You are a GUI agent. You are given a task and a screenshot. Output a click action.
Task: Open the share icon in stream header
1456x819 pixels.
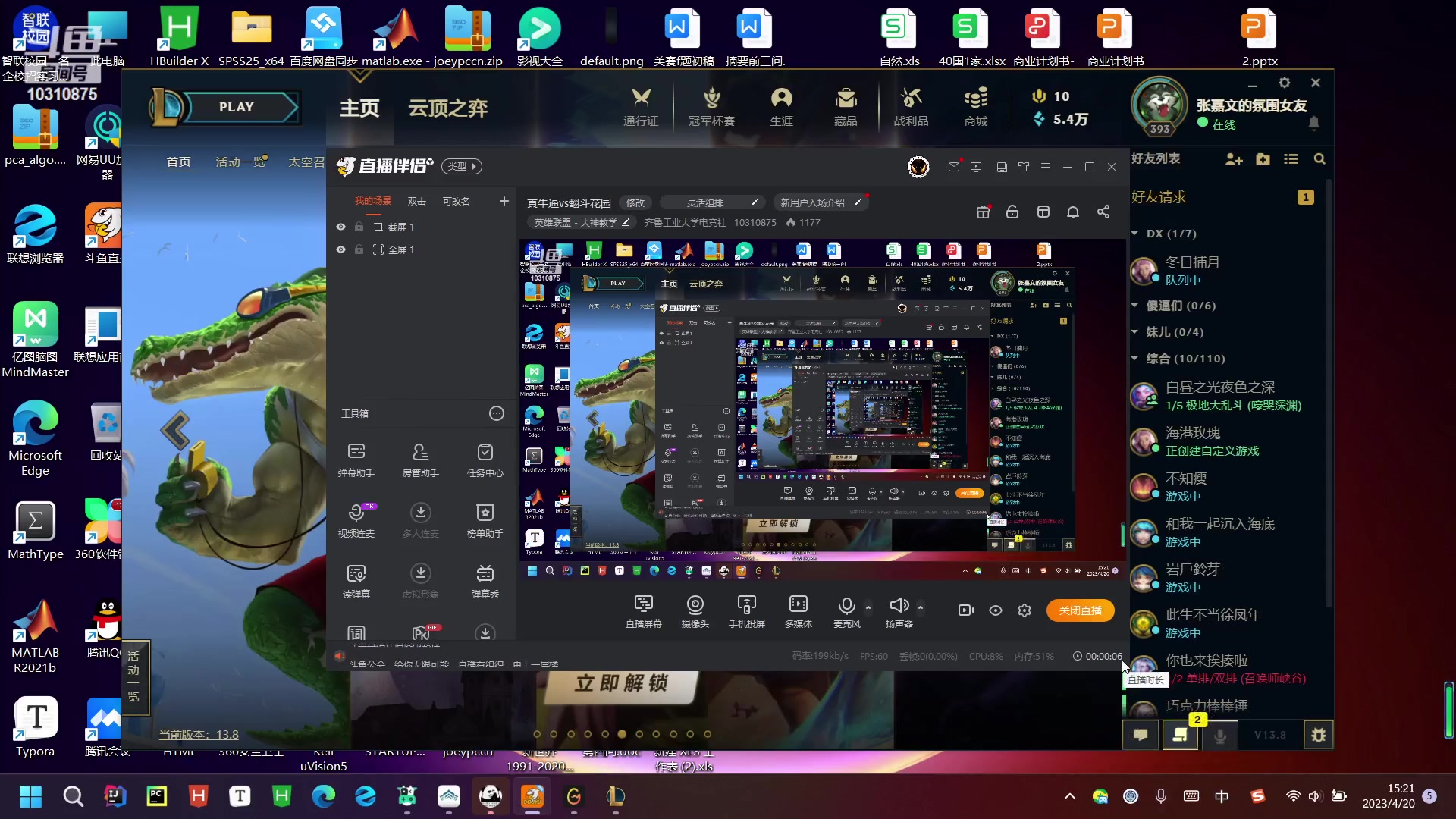pyautogui.click(x=1103, y=212)
